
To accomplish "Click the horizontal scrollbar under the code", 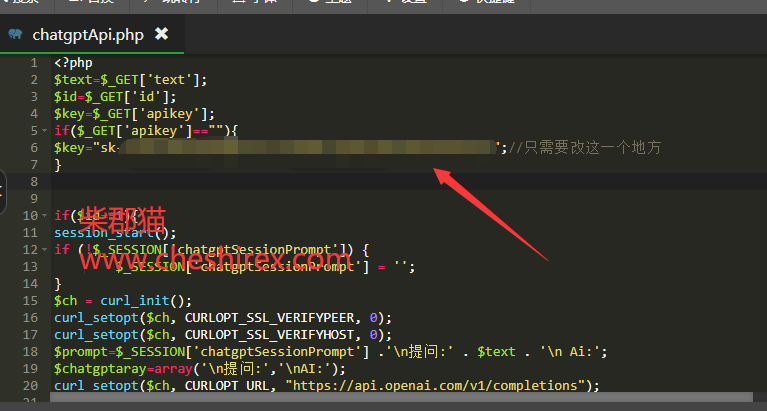I will [401, 397].
